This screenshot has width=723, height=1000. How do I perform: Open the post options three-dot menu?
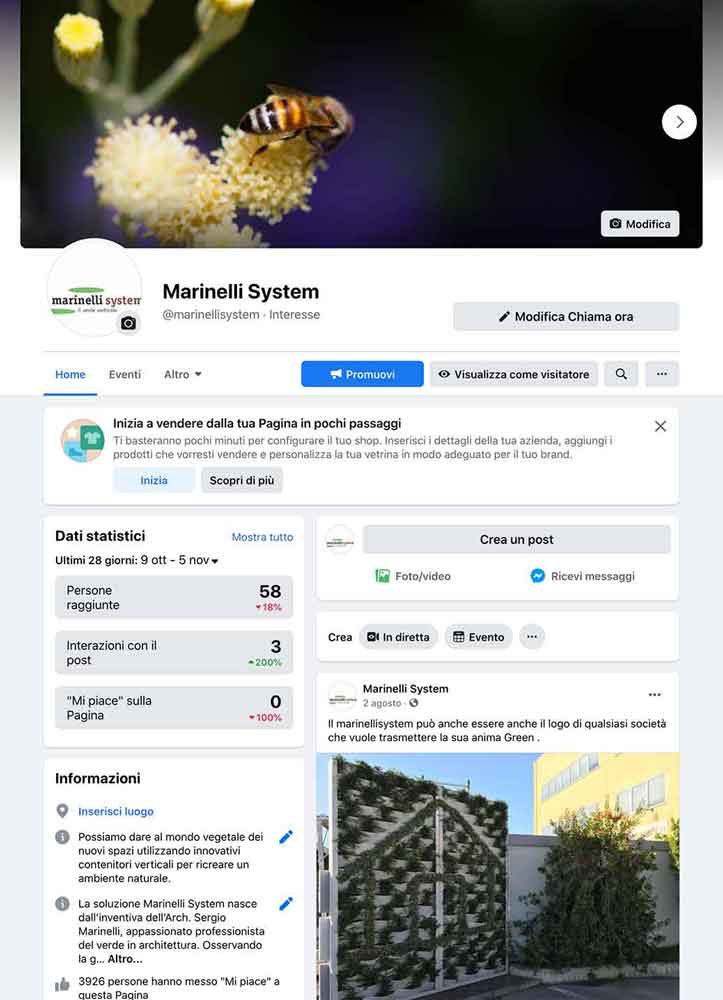(654, 695)
